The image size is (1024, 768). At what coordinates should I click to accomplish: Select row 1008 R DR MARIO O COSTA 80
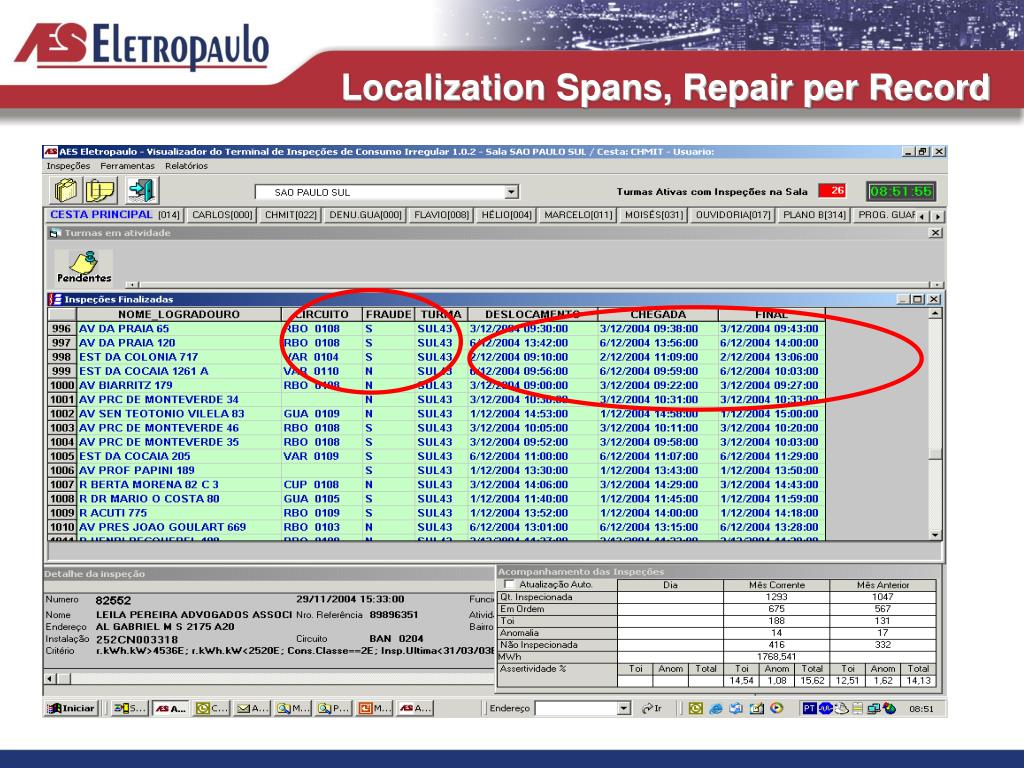click(x=436, y=499)
